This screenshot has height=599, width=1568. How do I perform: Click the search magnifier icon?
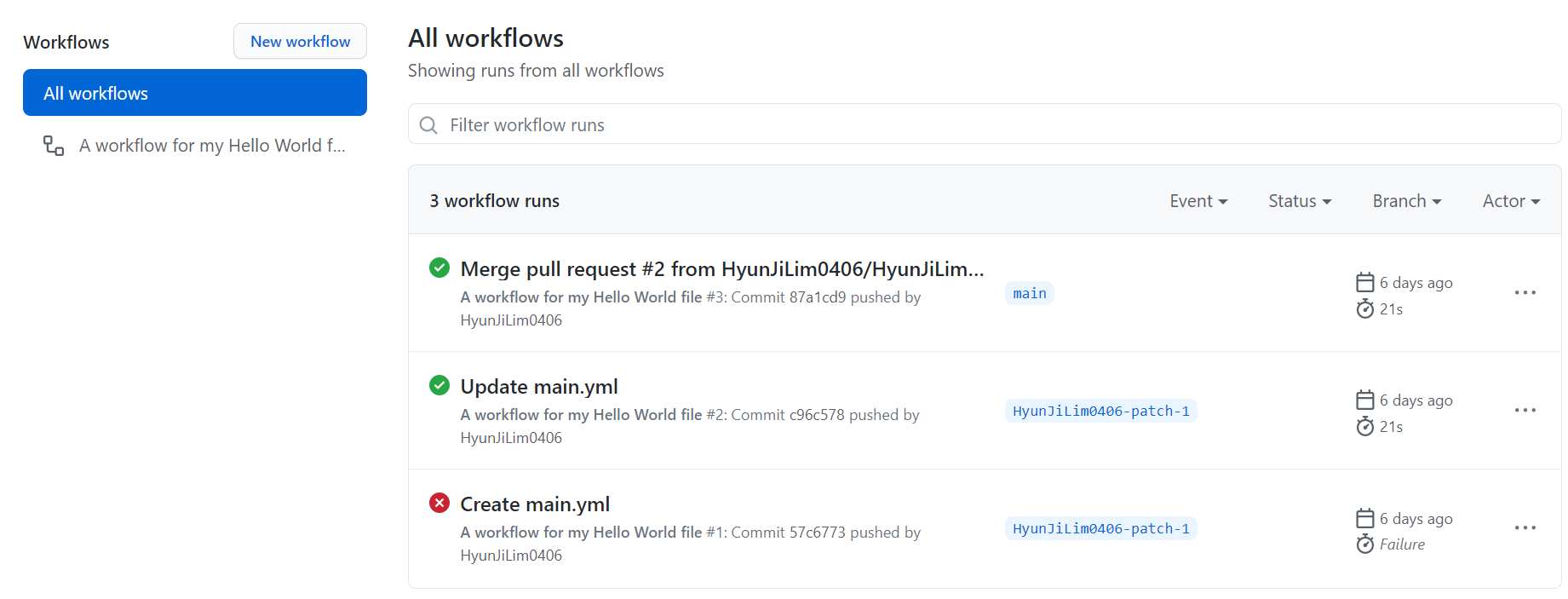(428, 125)
